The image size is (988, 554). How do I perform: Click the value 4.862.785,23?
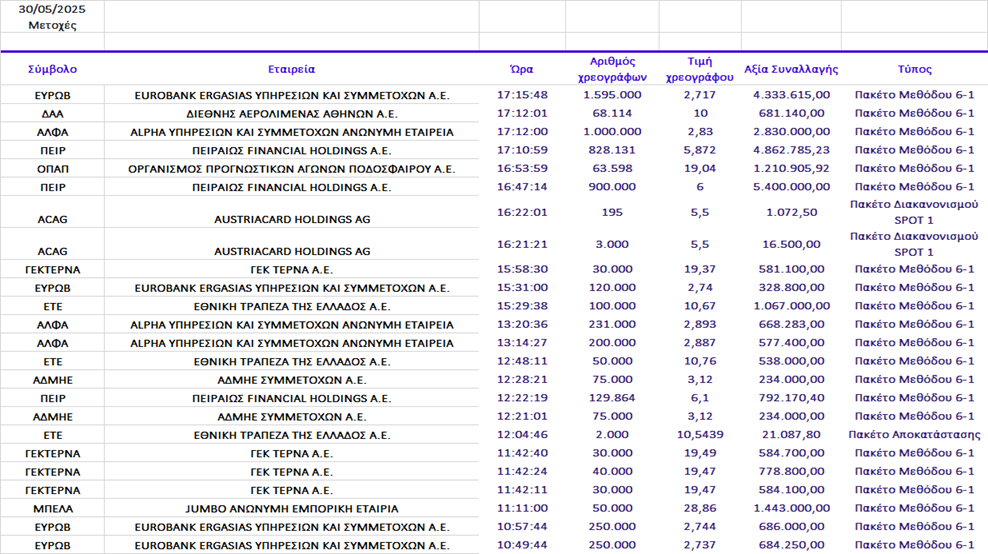791,150
